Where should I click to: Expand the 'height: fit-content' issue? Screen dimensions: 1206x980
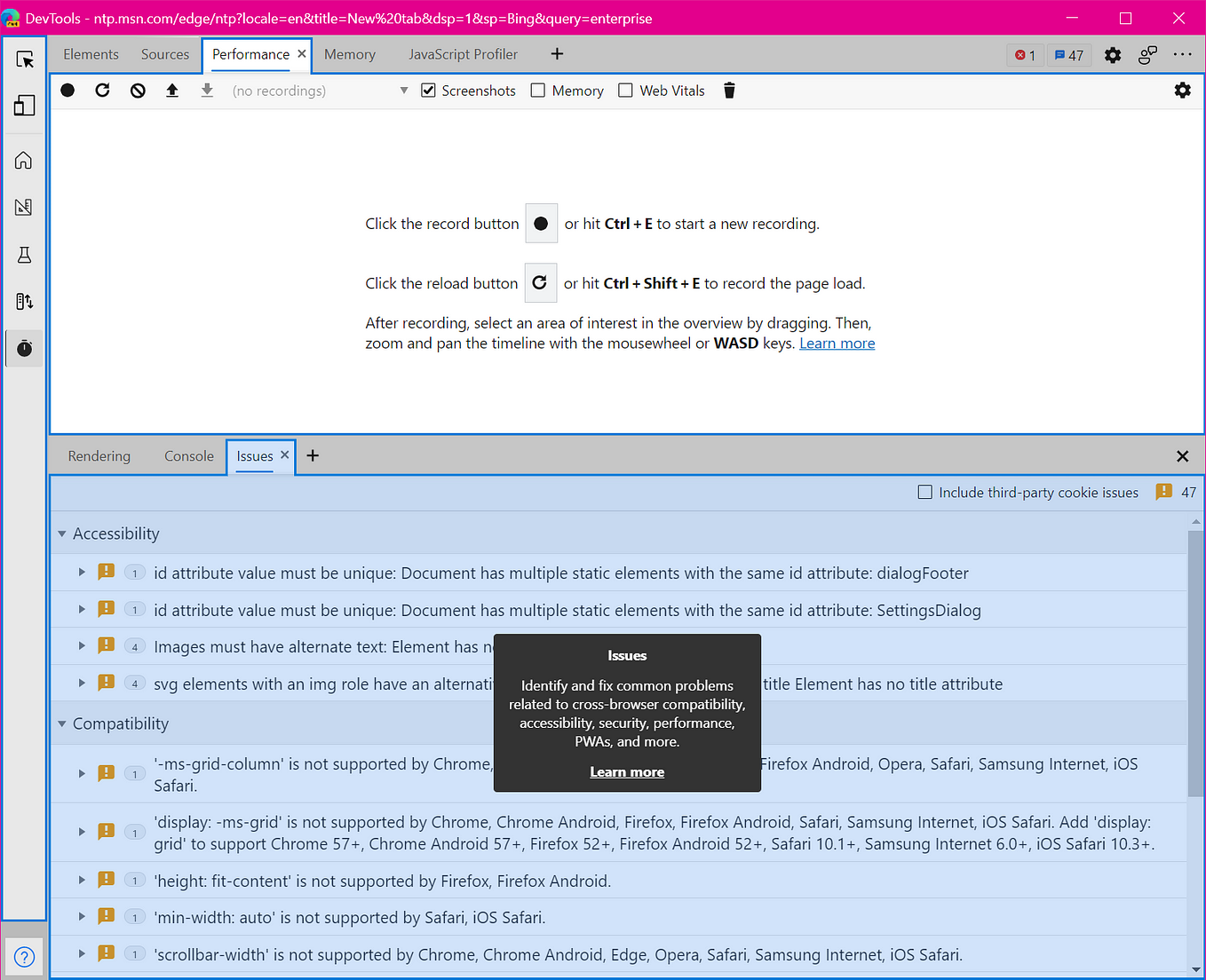(82, 881)
